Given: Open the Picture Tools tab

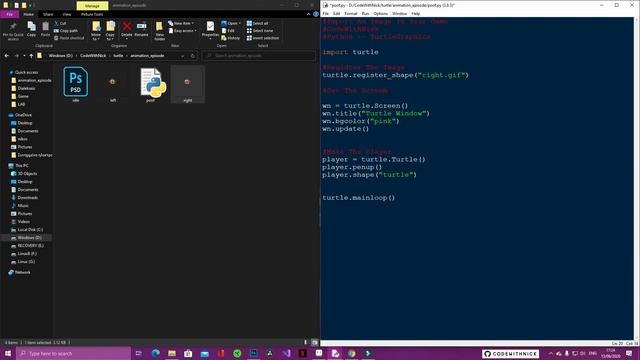Looking at the screenshot, I should tap(92, 14).
